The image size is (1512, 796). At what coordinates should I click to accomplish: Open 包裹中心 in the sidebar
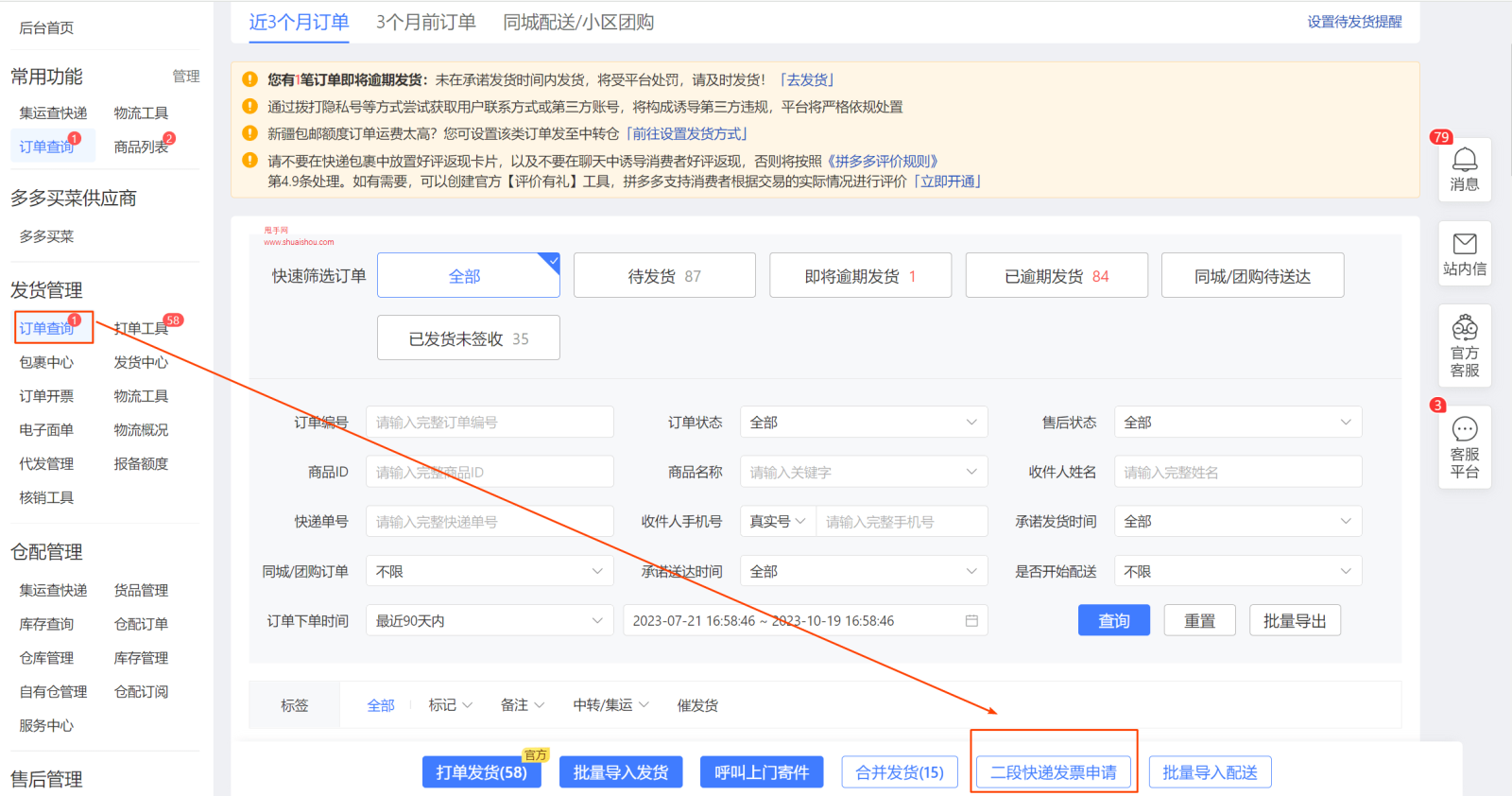point(46,362)
